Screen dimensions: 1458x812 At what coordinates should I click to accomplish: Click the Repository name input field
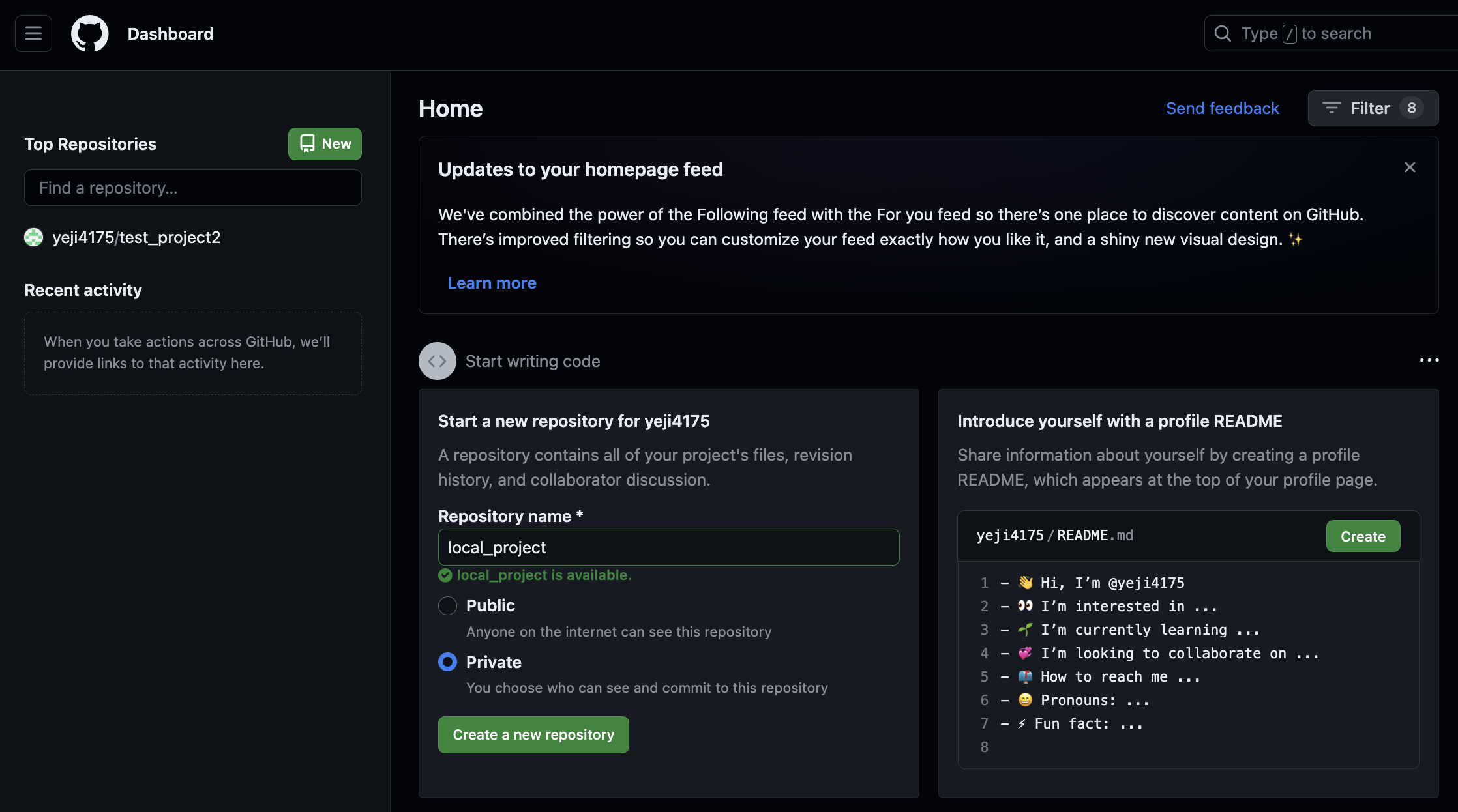pos(668,547)
